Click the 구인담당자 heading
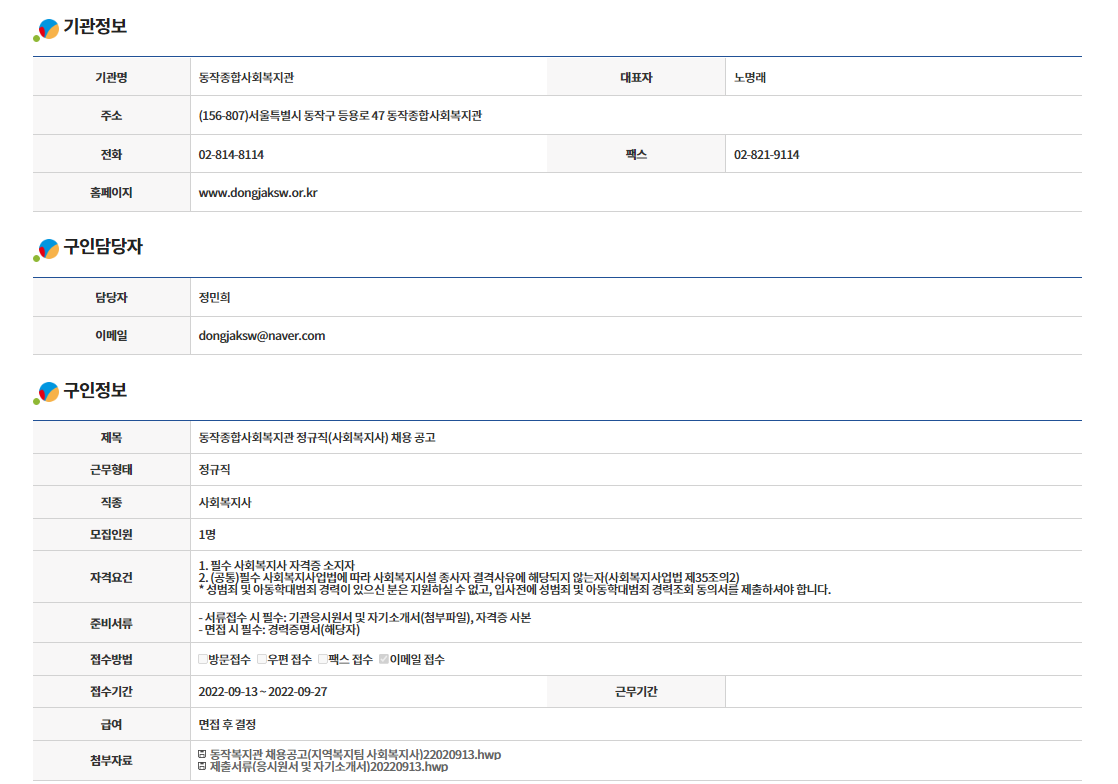Viewport: 1118px width, 784px height. [x=103, y=247]
